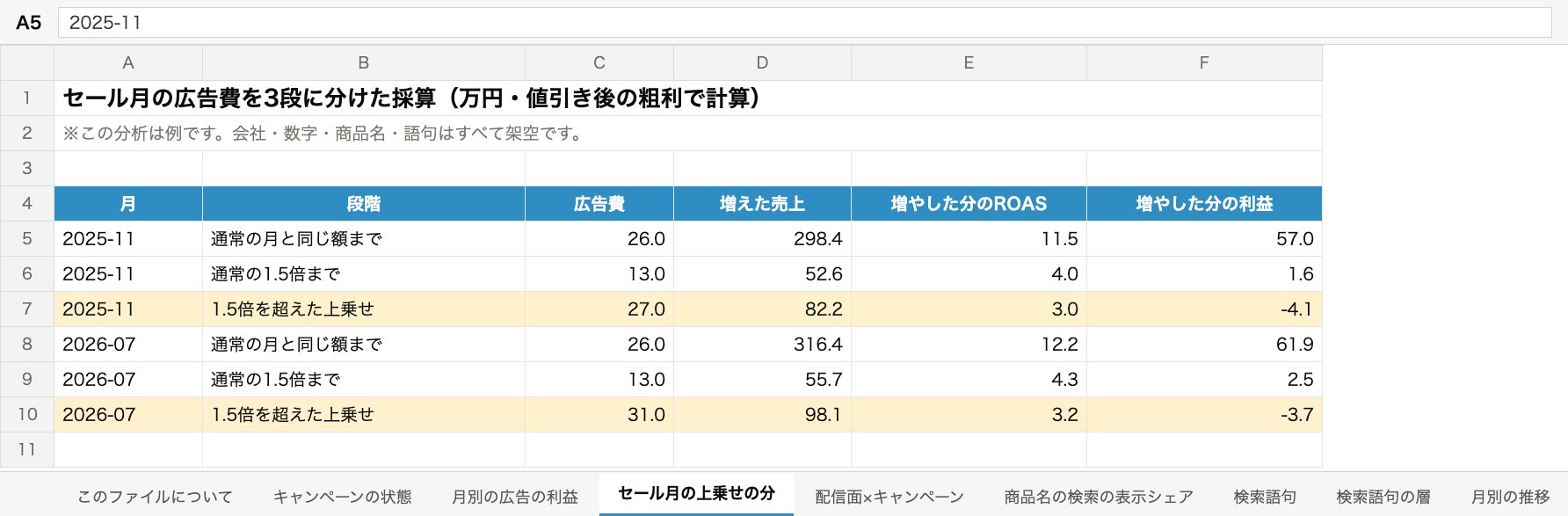The image size is (1568, 516).
Task: Select column A header
Action: point(128,63)
